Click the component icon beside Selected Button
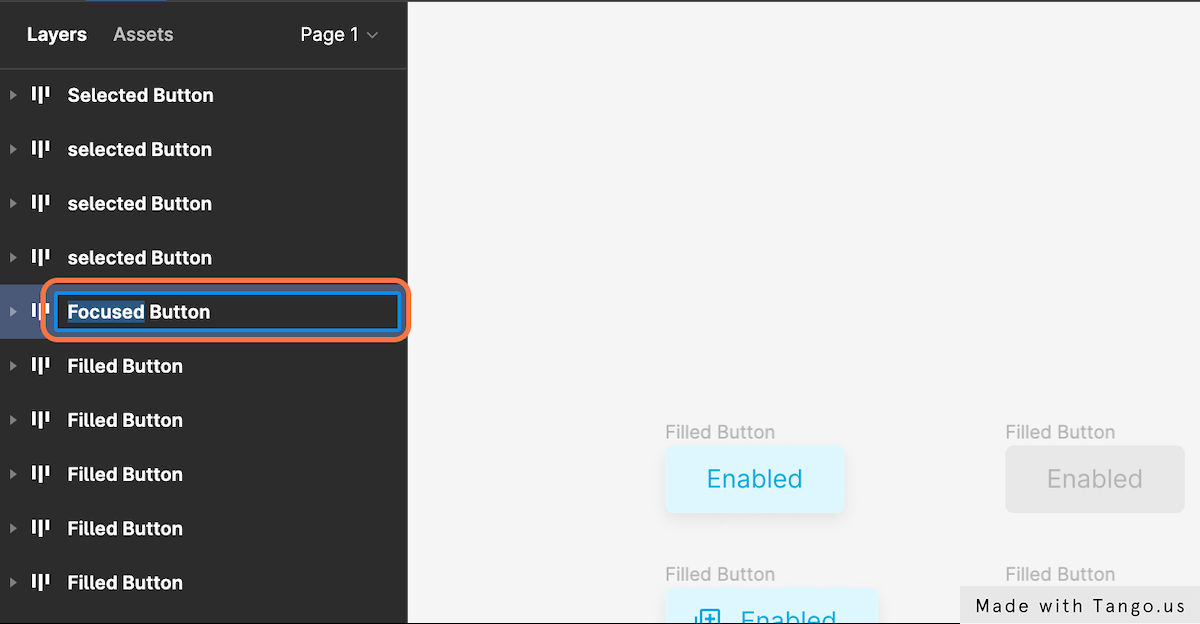This screenshot has height=624, width=1200. (x=41, y=95)
